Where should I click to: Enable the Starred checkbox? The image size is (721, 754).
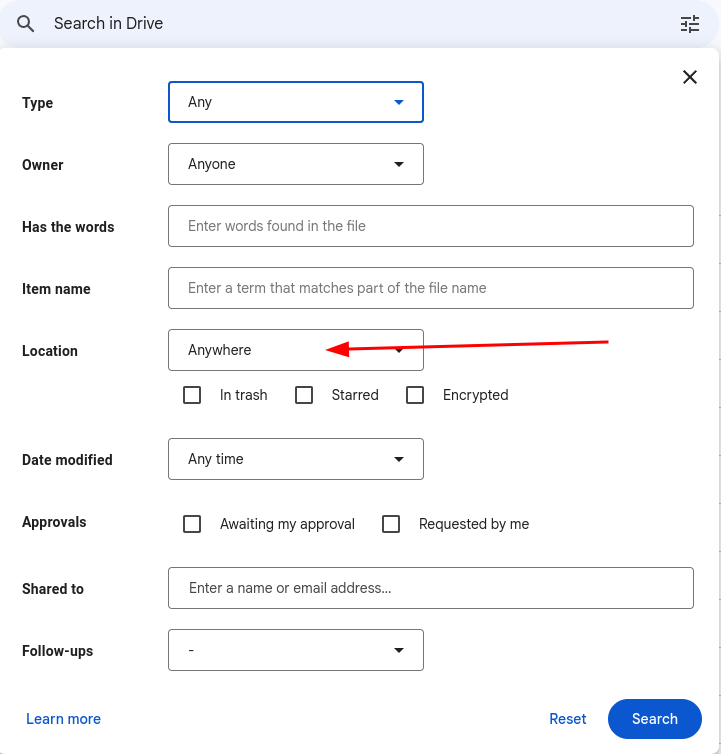pos(304,395)
